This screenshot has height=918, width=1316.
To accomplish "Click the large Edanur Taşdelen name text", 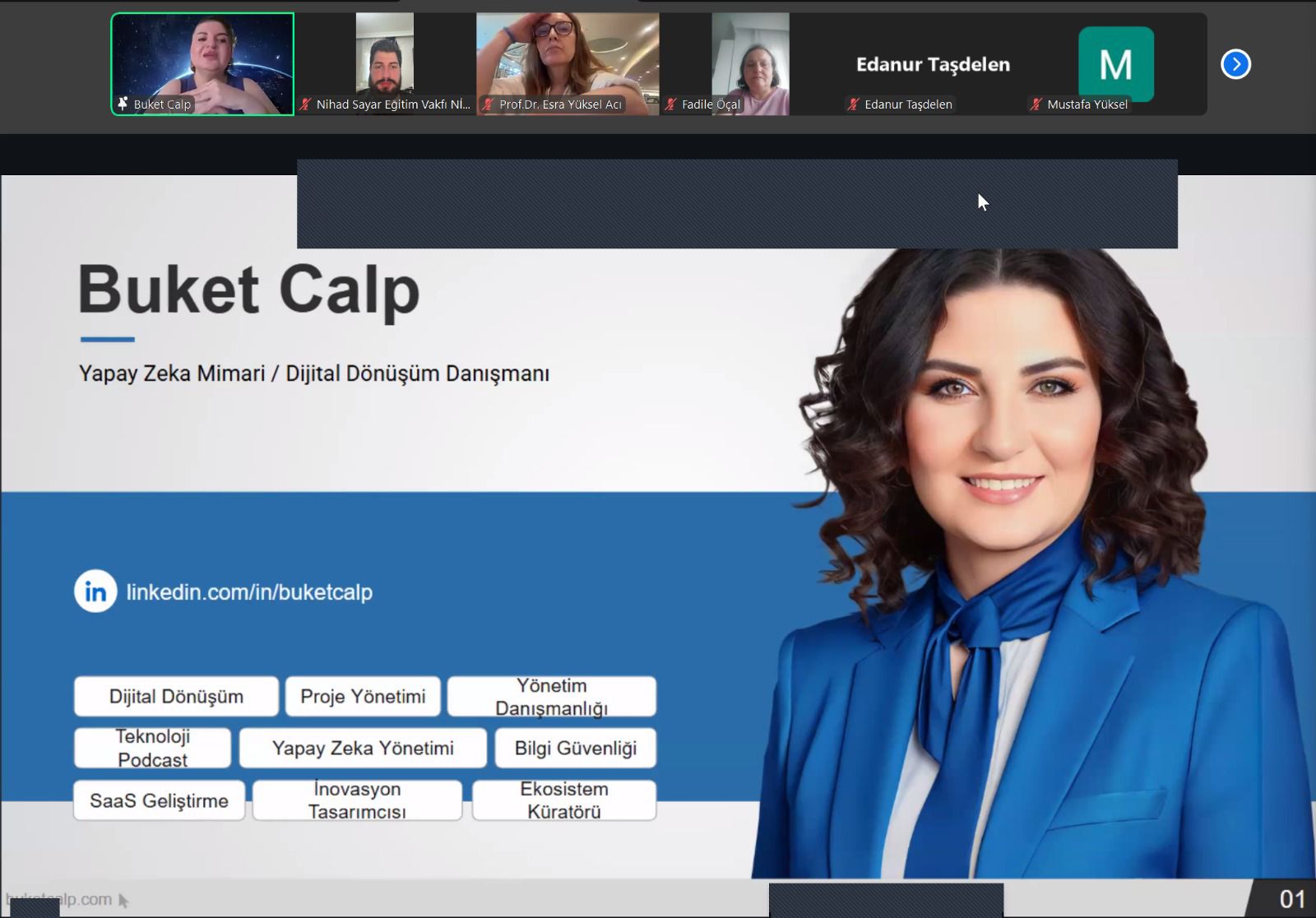I will pos(933,64).
